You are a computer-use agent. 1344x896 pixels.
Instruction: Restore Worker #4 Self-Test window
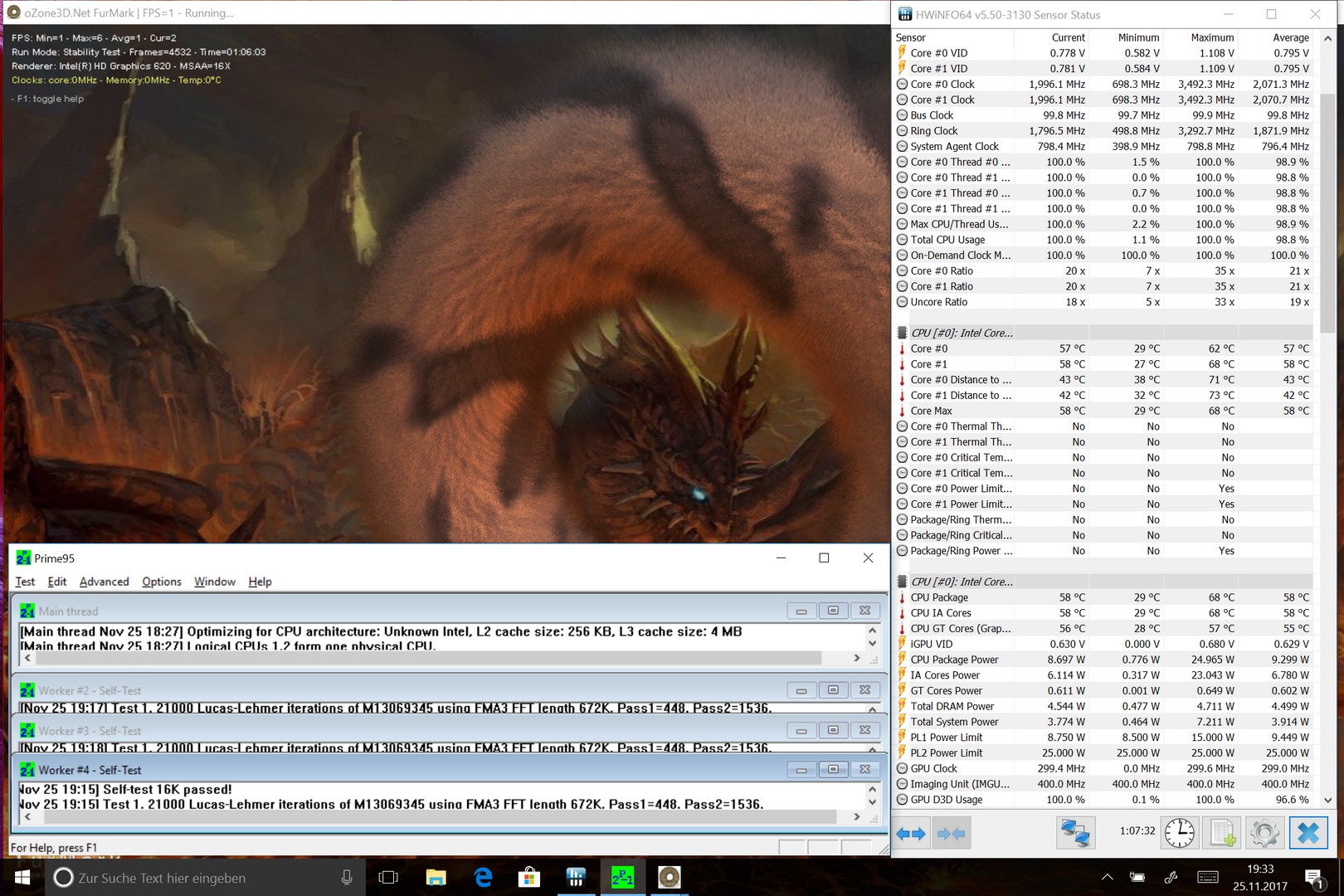pos(833,770)
